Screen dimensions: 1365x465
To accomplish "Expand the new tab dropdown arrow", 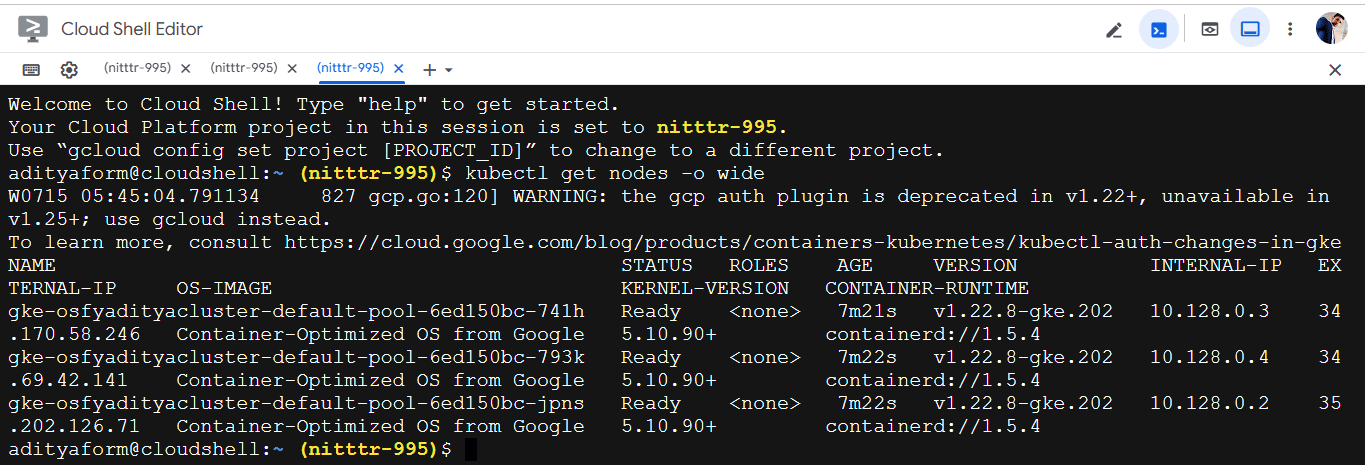I will tap(449, 70).
